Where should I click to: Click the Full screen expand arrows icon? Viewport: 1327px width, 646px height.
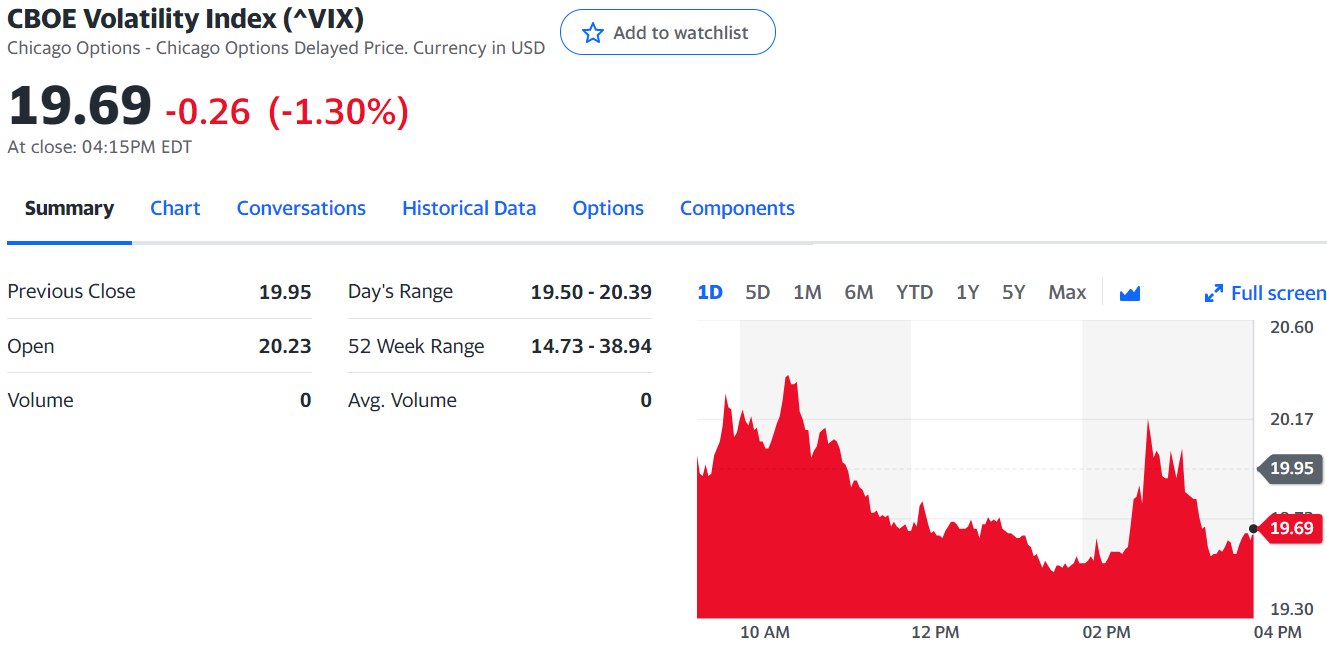(x=1214, y=293)
